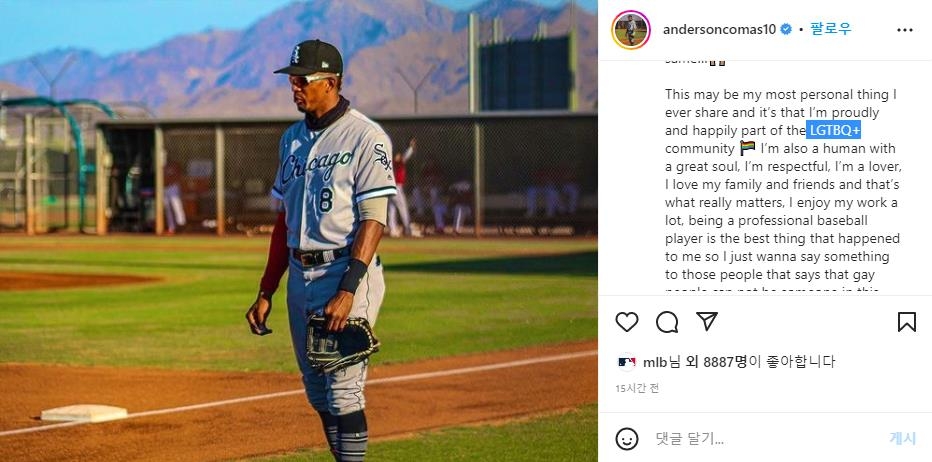Open the andersoncomas10 username link

[x=720, y=30]
